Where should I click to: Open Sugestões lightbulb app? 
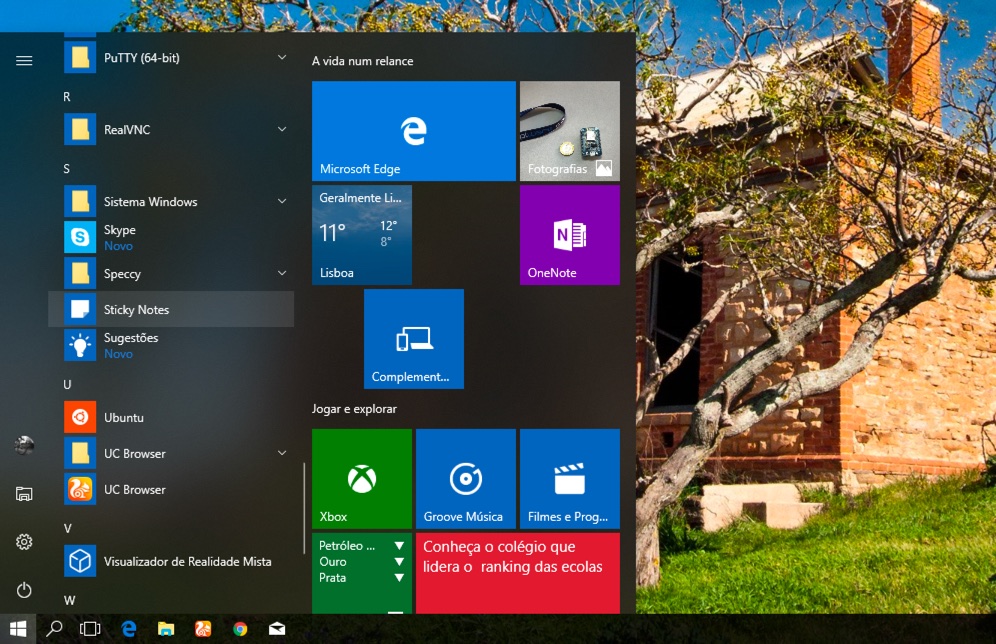[x=171, y=345]
